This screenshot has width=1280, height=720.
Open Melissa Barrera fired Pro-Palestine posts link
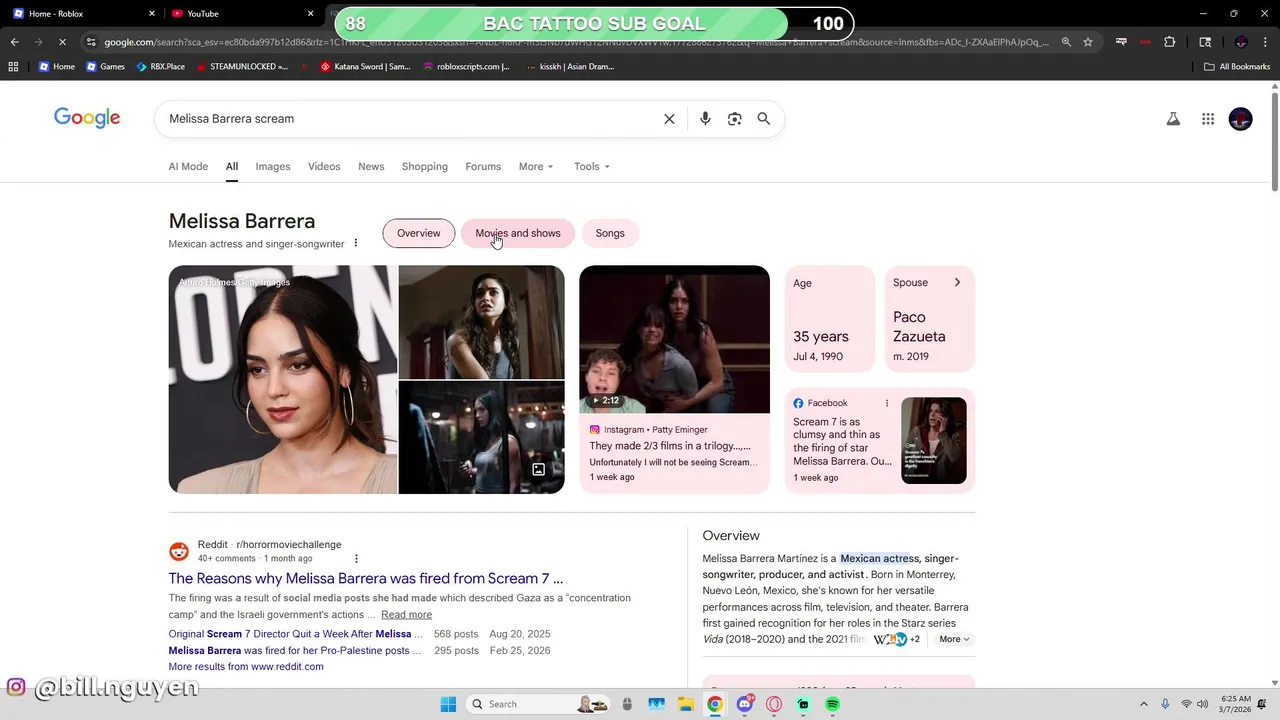pos(296,650)
